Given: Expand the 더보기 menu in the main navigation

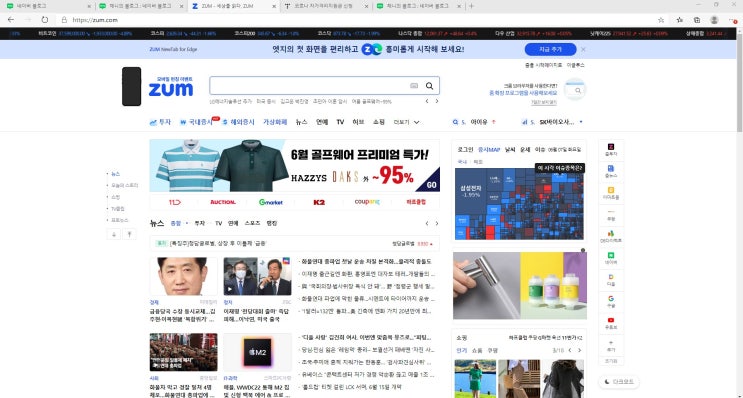Looking at the screenshot, I should 407,122.
